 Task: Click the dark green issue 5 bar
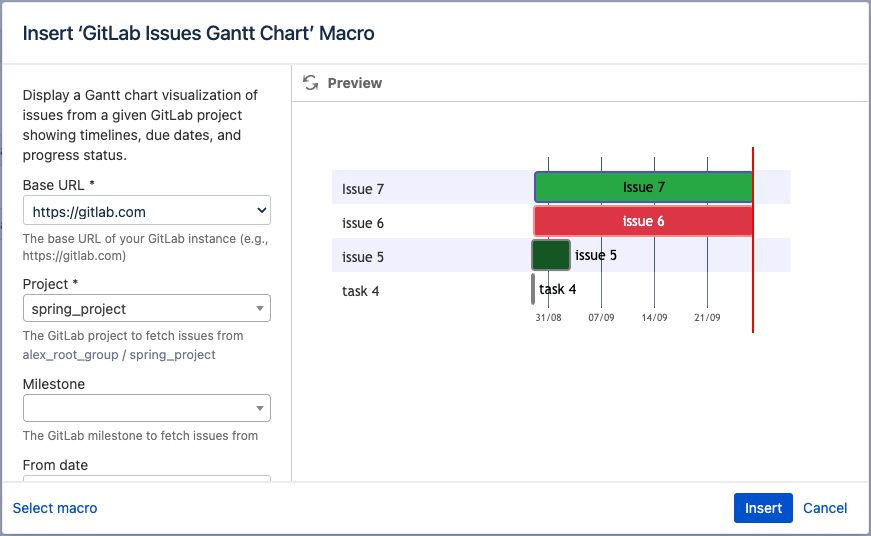point(551,255)
